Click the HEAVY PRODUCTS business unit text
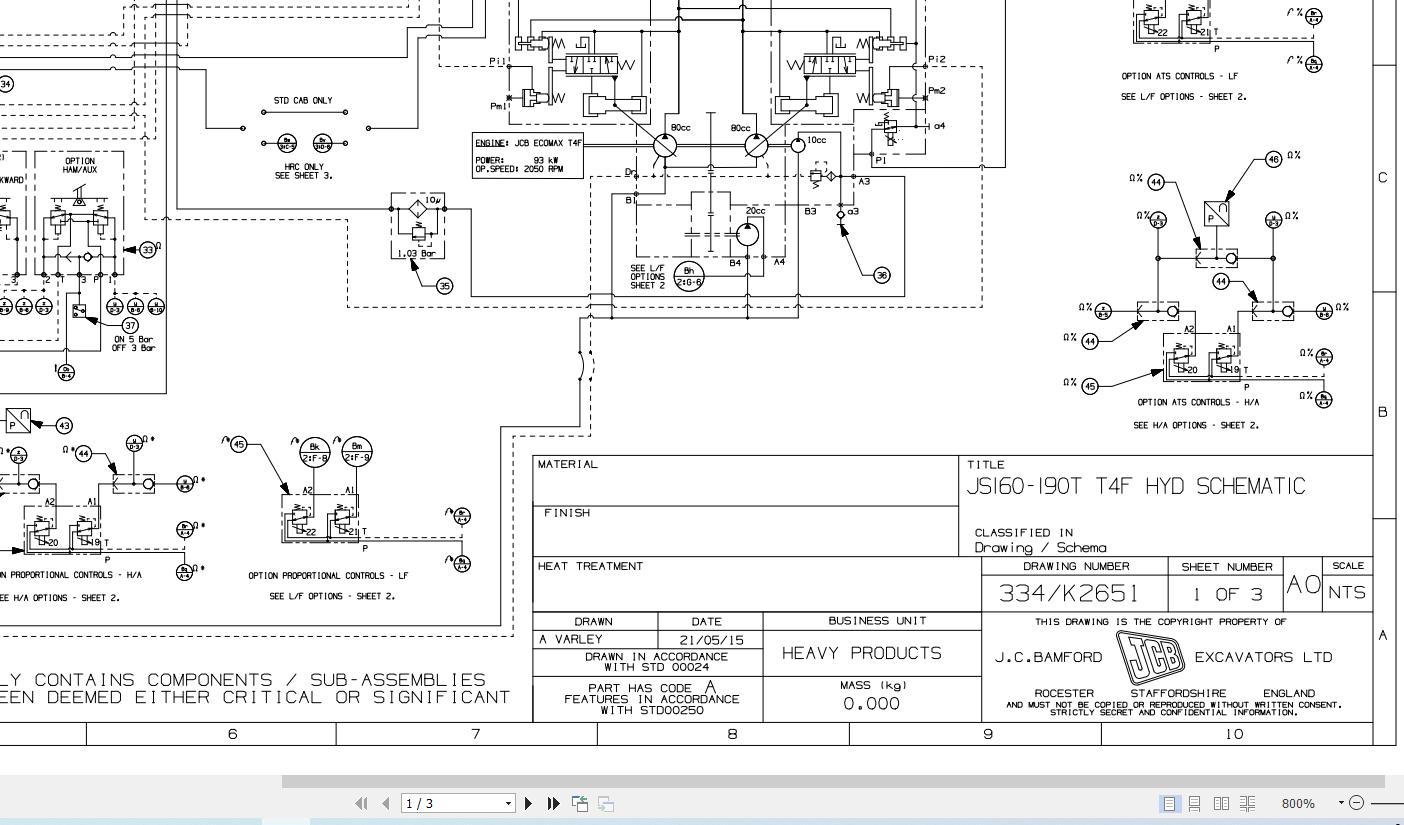The image size is (1404, 825). click(862, 653)
